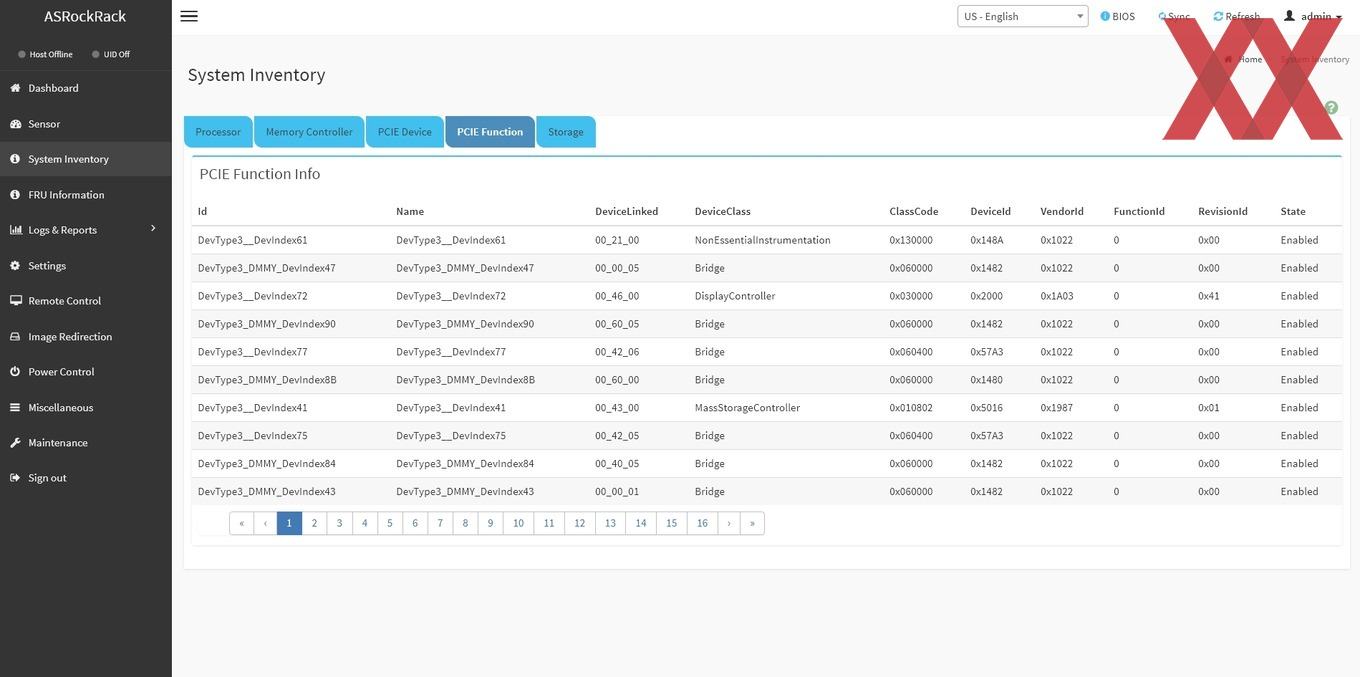
Task: Click MassStorageController device class cell
Action: tap(748, 408)
